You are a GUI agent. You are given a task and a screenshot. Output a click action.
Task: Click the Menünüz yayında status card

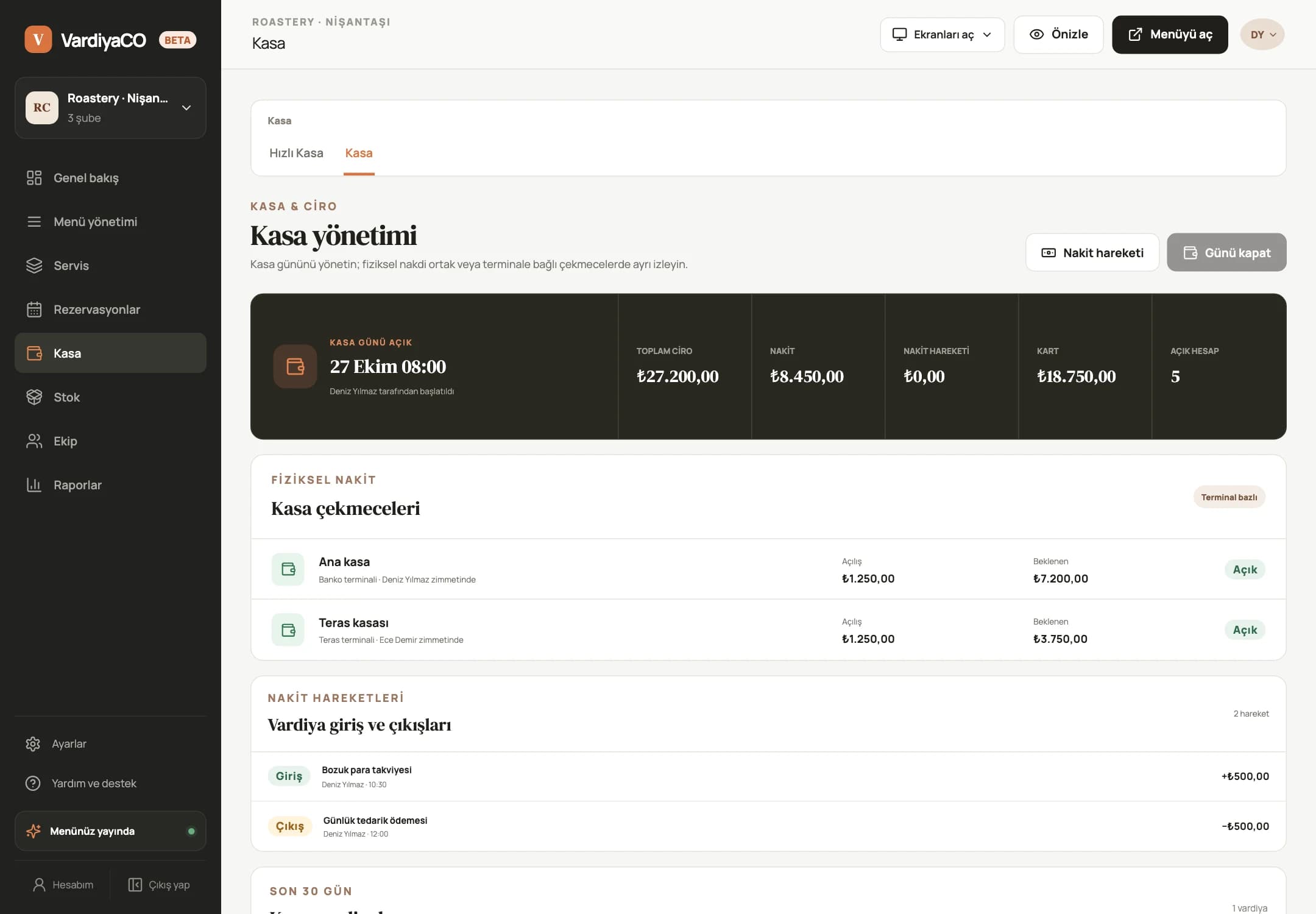[x=110, y=831]
